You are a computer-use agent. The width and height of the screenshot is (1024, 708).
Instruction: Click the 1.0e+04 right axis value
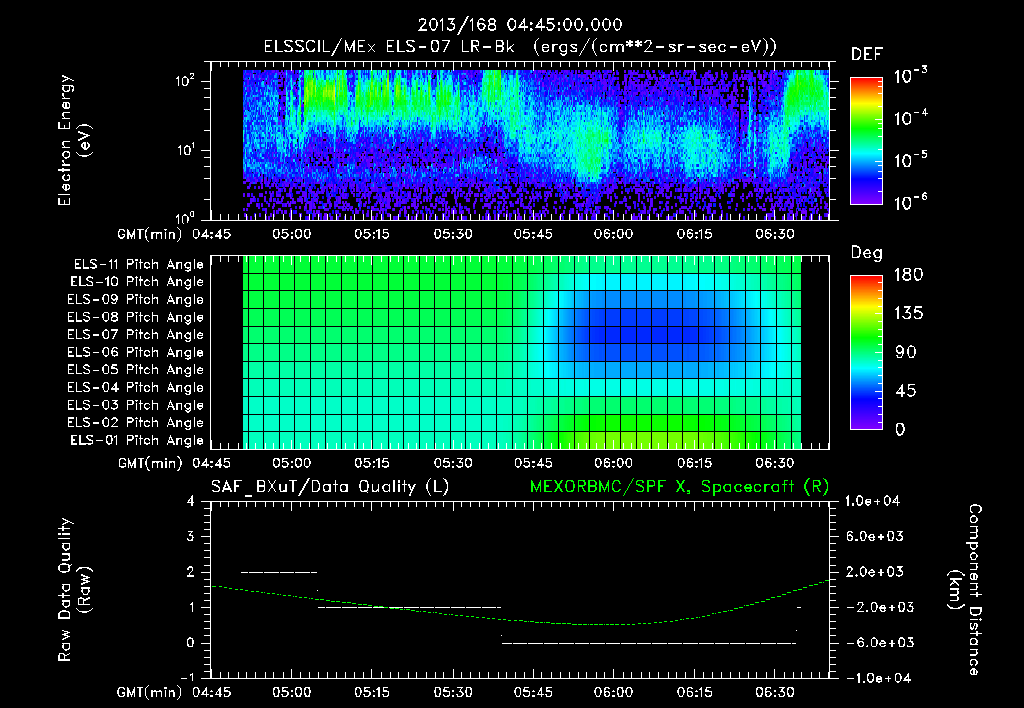pos(872,501)
